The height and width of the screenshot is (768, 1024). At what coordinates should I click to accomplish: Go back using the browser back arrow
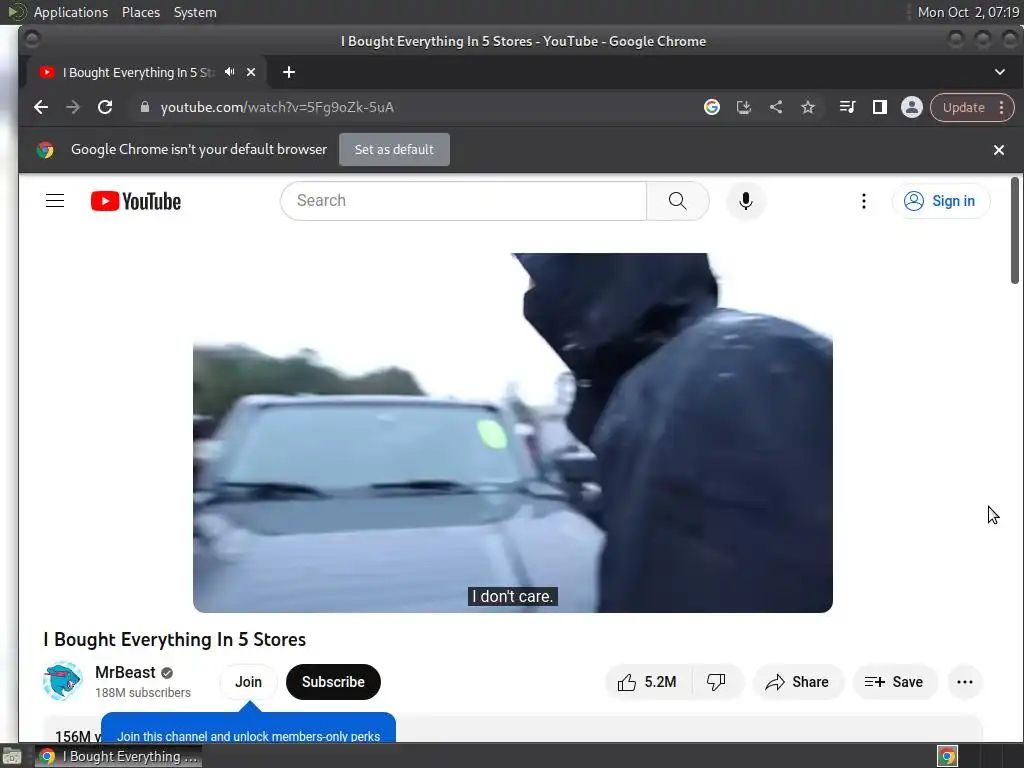point(40,107)
